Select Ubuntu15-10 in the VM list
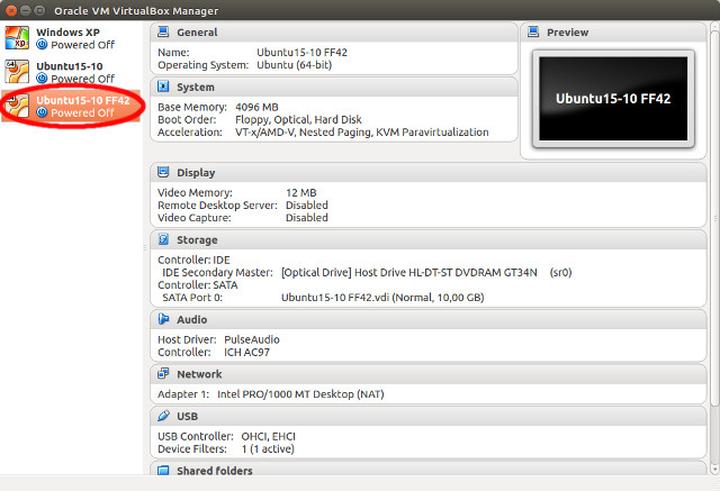This screenshot has height=491, width=720. (72, 72)
